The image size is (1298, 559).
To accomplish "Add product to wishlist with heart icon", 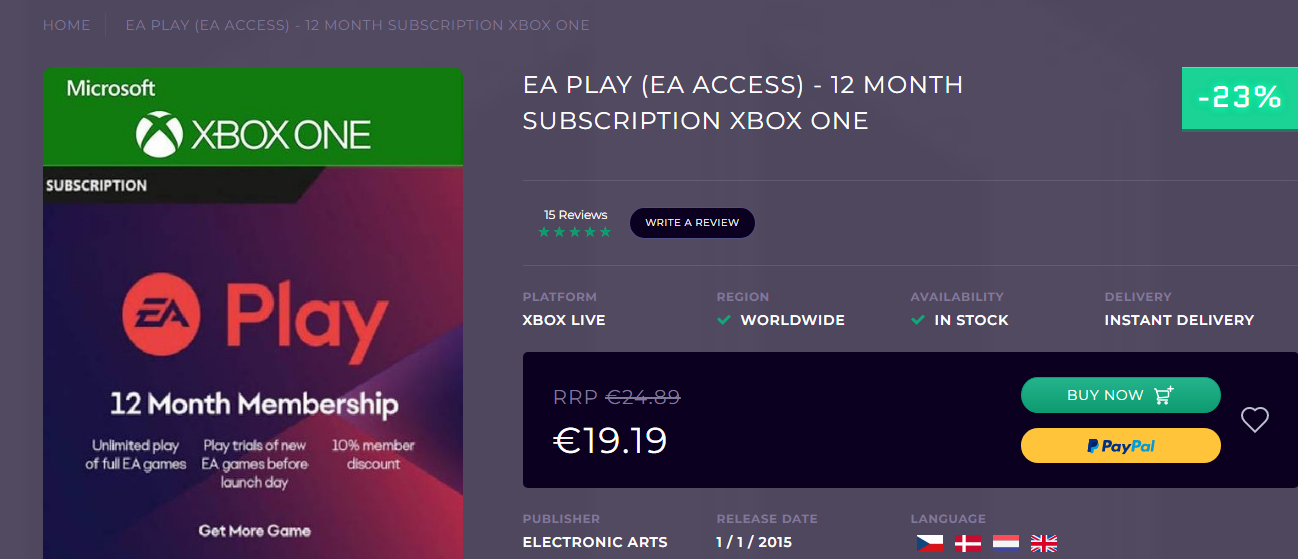I will coord(1254,420).
